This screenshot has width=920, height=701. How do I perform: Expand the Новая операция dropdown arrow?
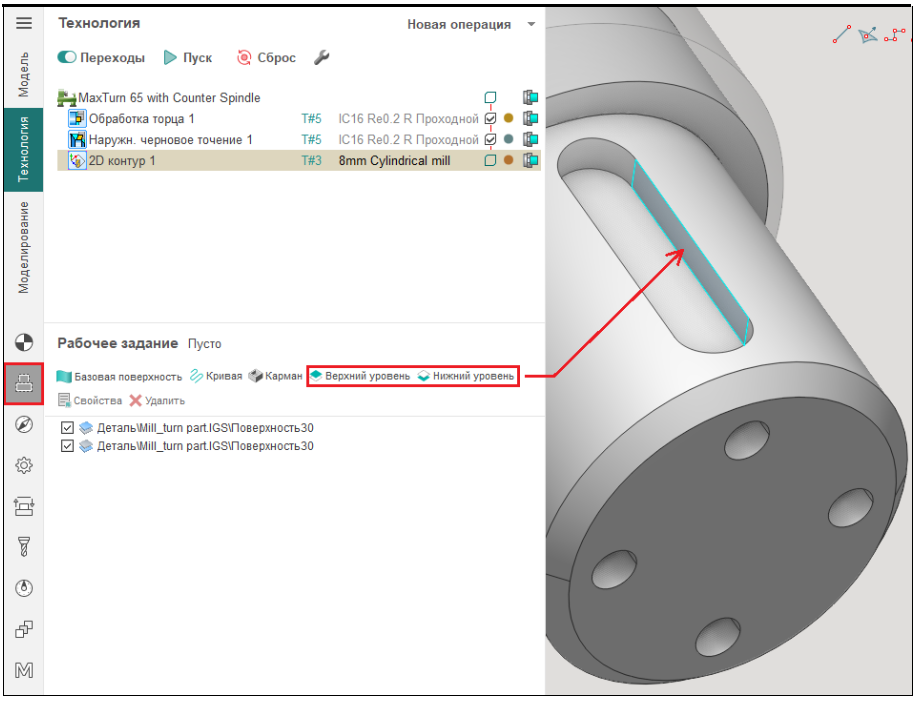pos(531,24)
